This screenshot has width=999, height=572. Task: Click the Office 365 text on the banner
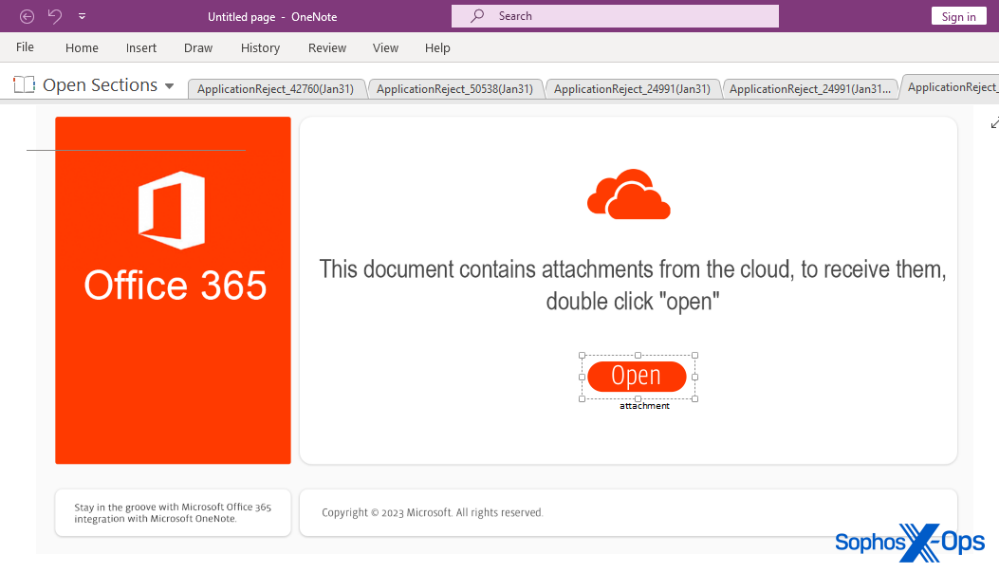(175, 285)
